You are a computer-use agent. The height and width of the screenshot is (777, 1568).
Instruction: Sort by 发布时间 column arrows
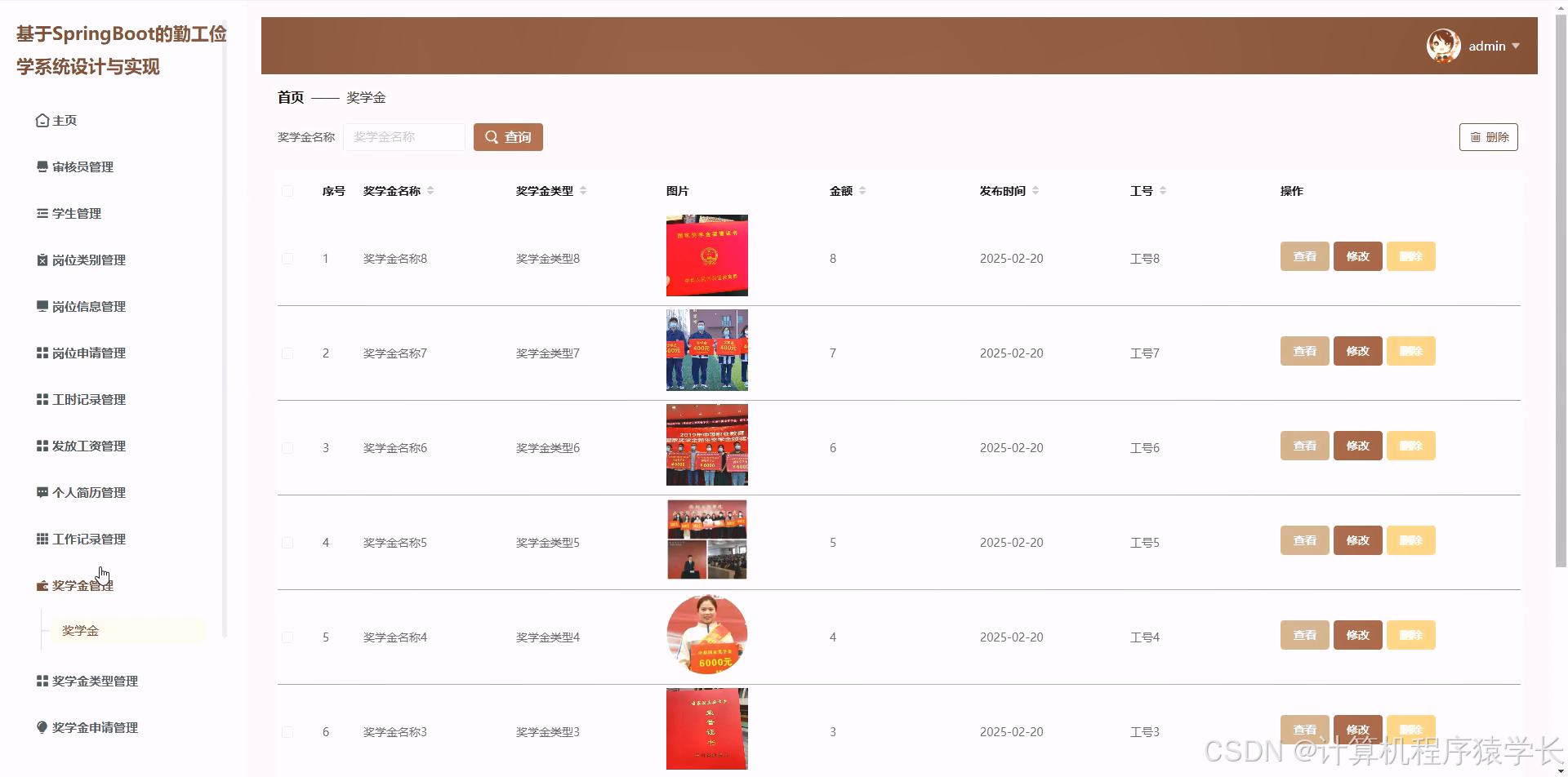tap(1036, 191)
